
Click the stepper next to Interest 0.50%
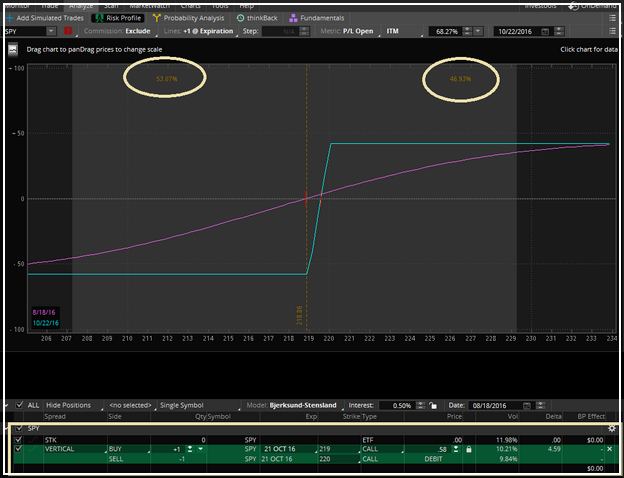(421, 406)
